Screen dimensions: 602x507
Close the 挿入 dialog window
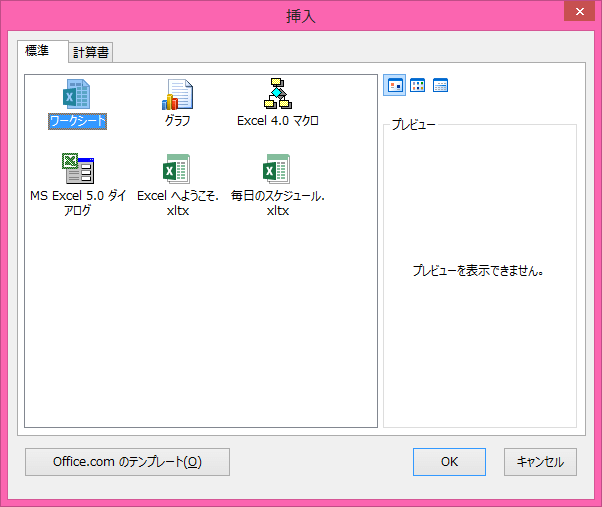[x=579, y=11]
